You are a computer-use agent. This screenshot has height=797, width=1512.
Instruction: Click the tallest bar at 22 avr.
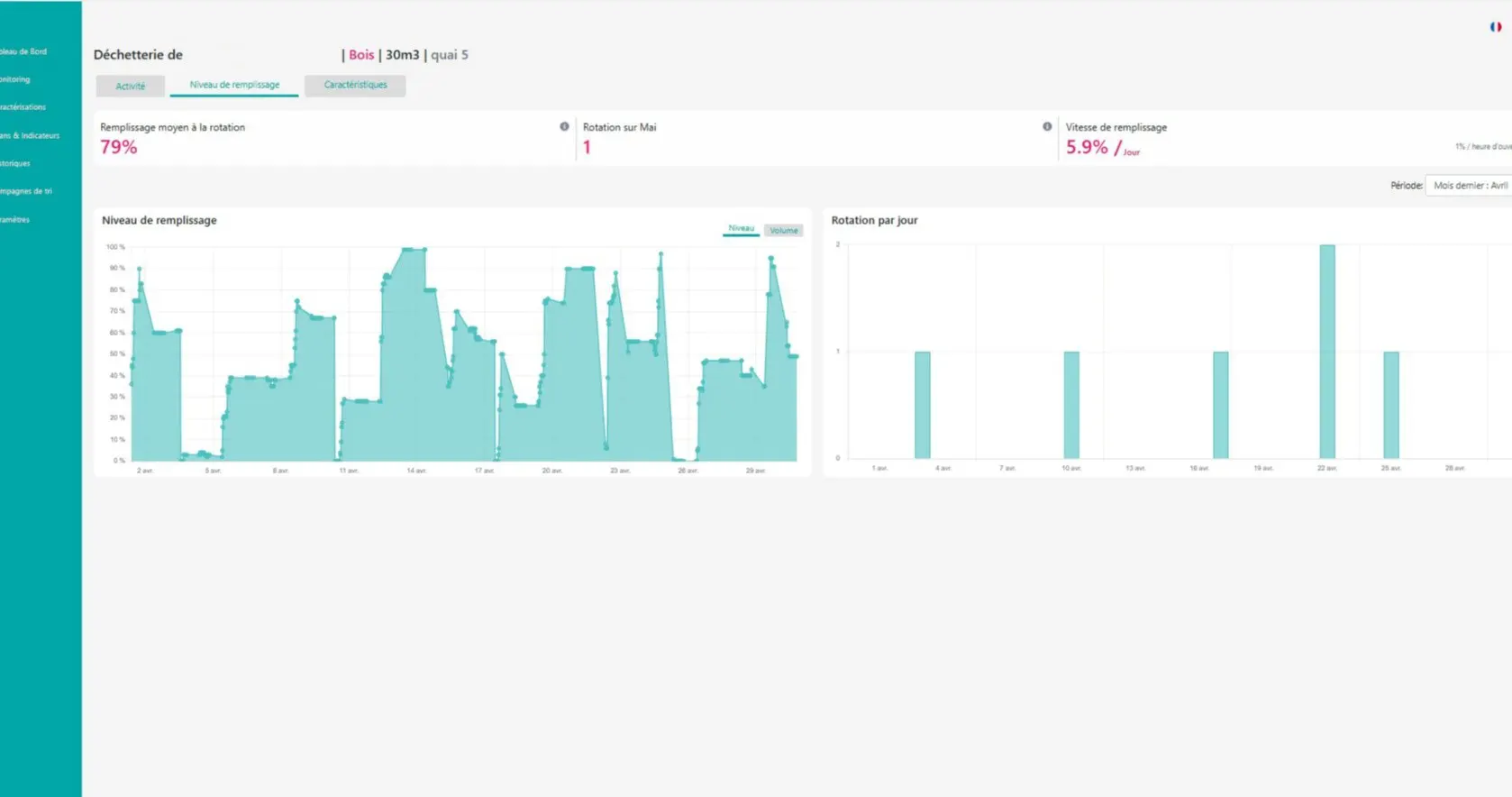1326,352
